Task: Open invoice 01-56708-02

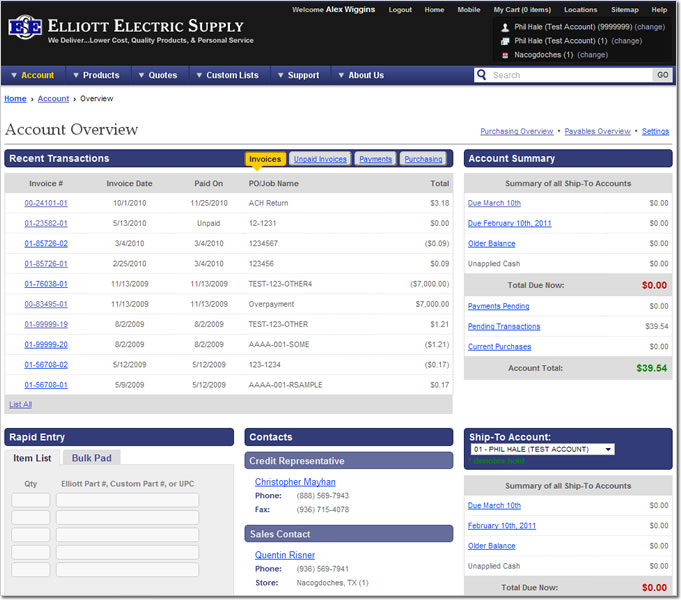Action: [46, 365]
